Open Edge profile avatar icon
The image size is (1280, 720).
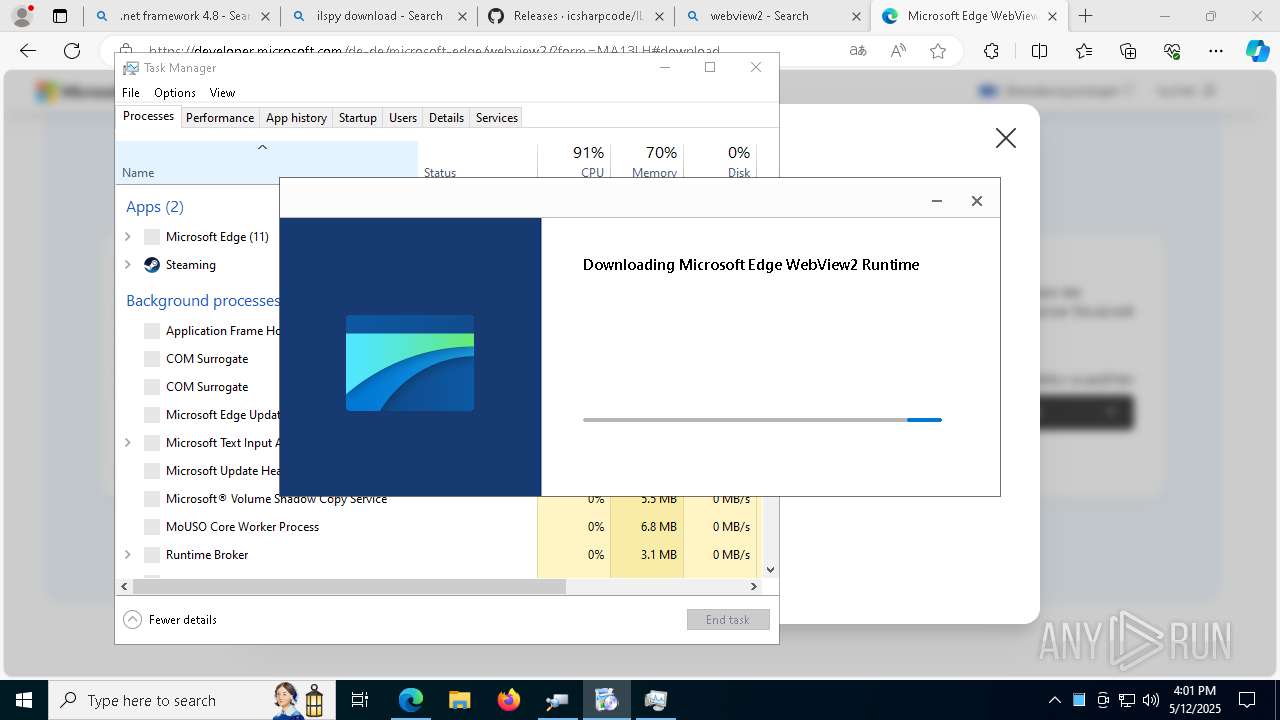[22, 16]
